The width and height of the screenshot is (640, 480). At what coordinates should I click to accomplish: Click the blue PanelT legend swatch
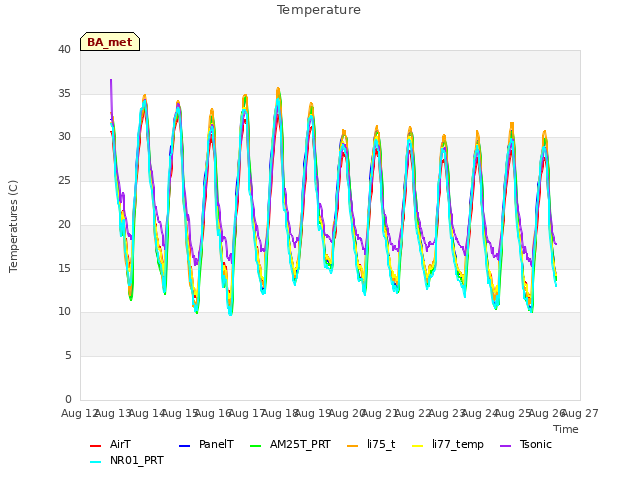click(184, 446)
